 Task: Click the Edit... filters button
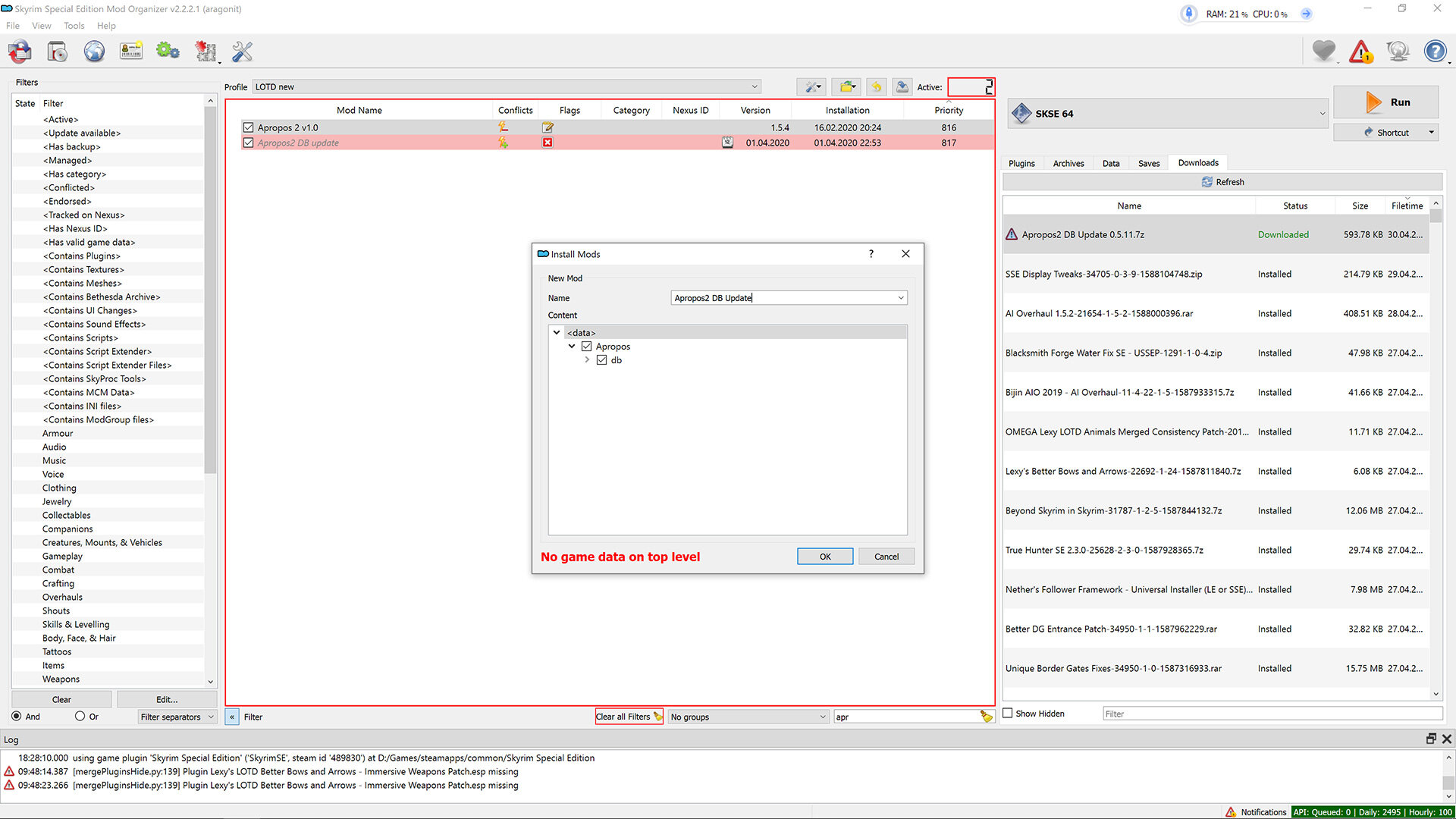(x=167, y=700)
